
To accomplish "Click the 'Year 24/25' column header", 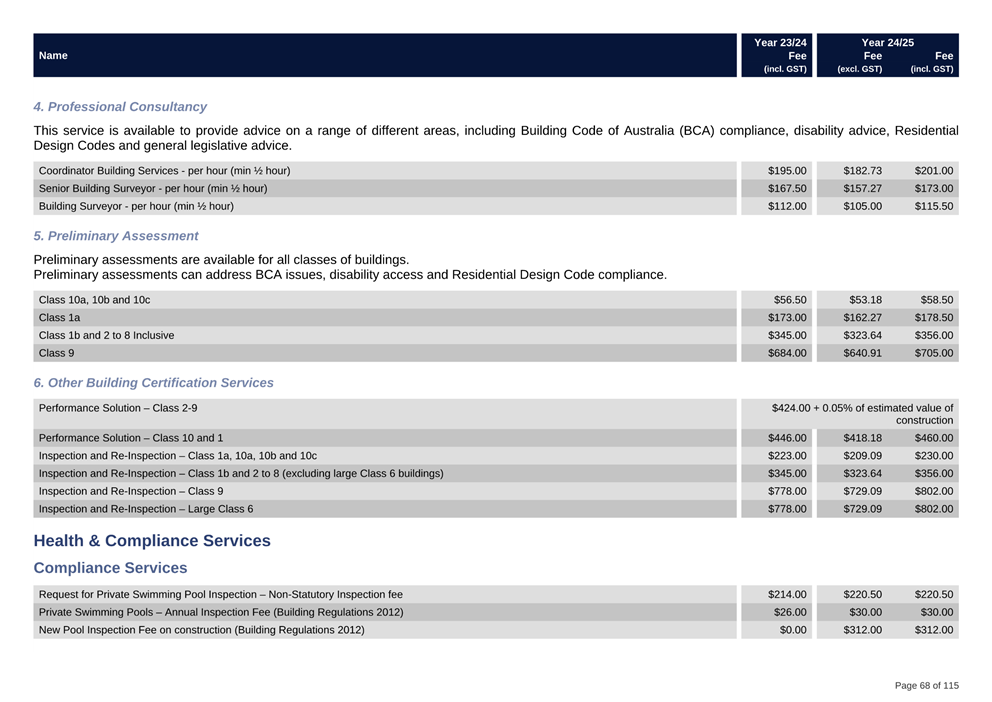I will click(887, 43).
